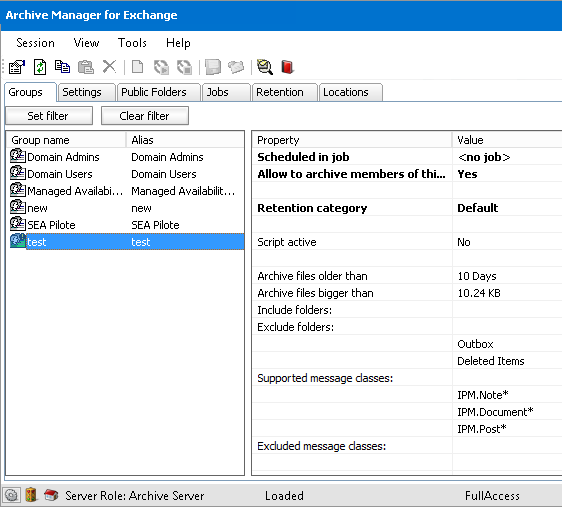Click the Save floppy disk icon

click(x=213, y=67)
